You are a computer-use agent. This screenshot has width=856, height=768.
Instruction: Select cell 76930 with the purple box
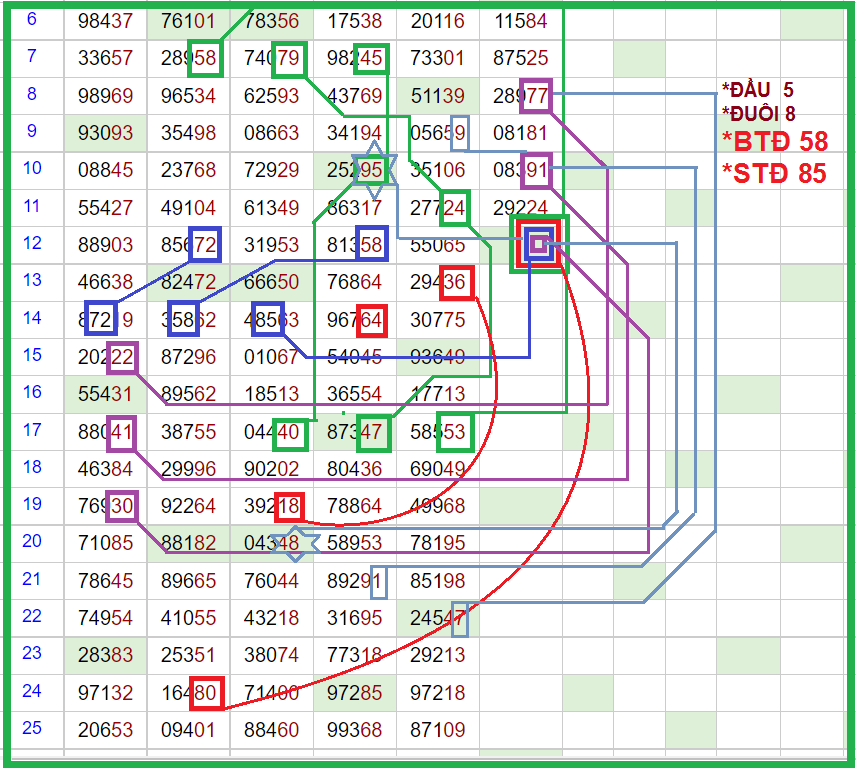[105, 506]
